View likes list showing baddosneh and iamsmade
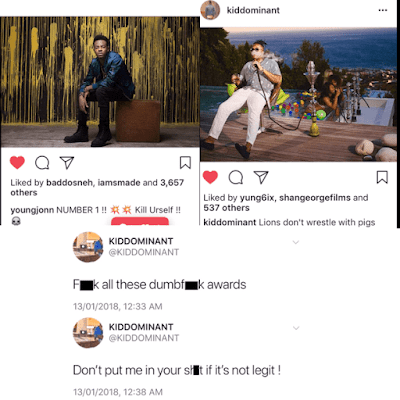Image resolution: width=400 pixels, height=400 pixels. (97, 187)
